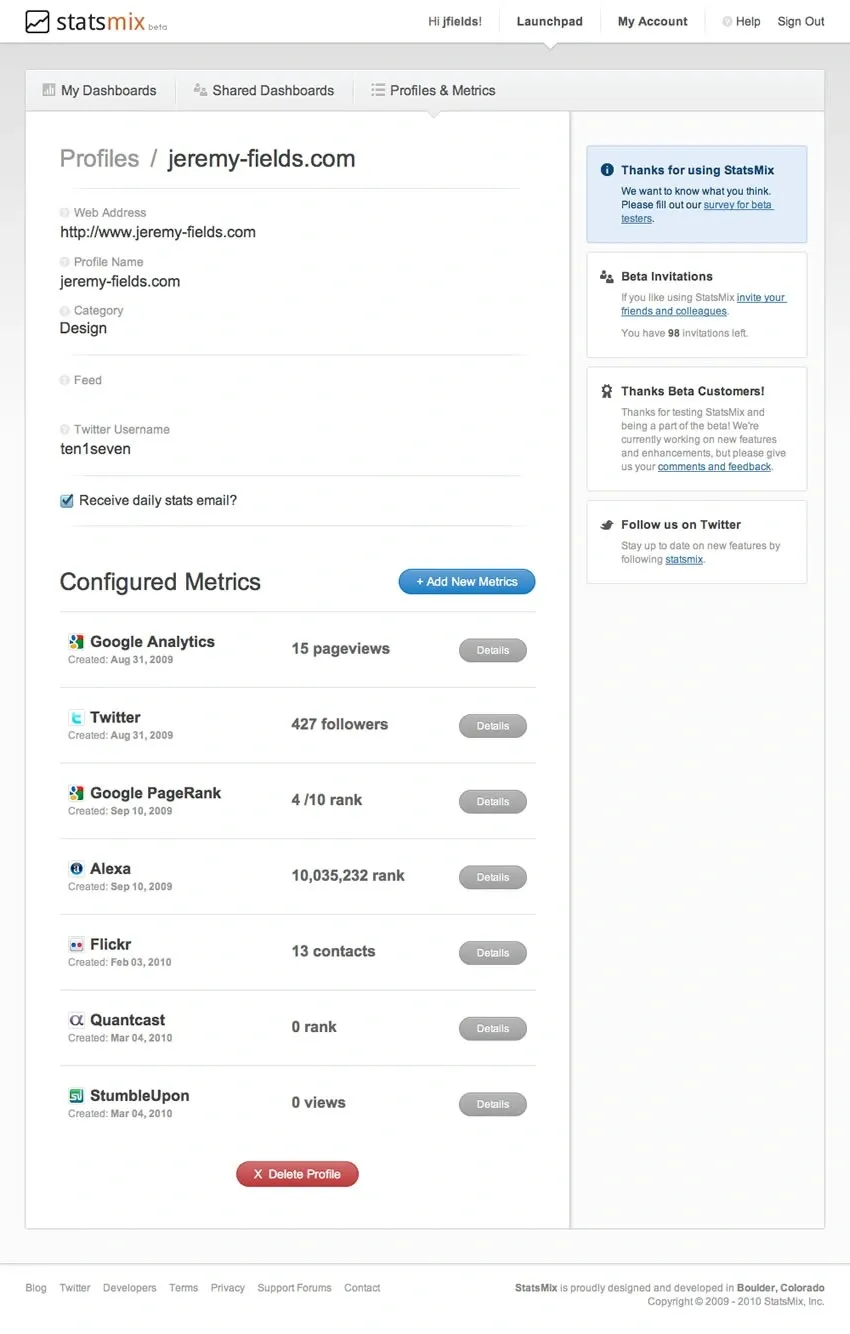Click Sign Out in the header
Viewport: 850px width, 1334px height.
pyautogui.click(x=801, y=21)
